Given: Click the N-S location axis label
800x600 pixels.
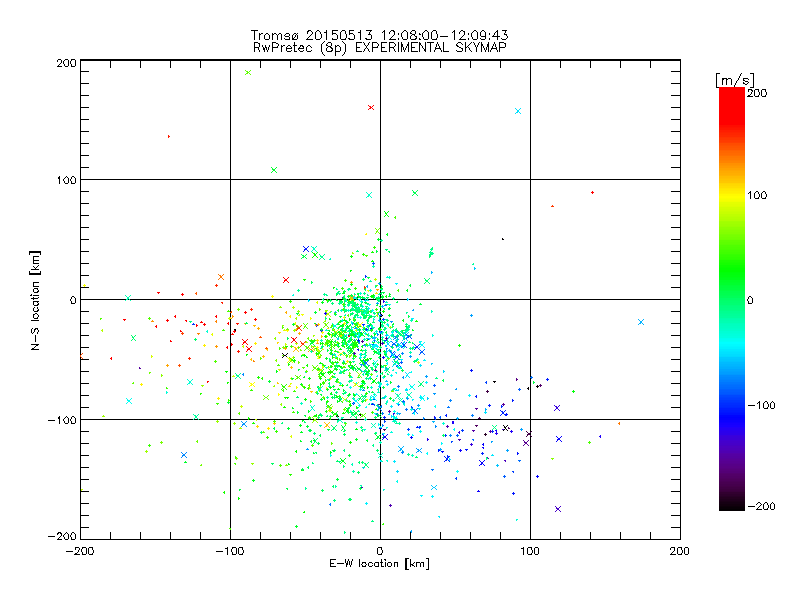Looking at the screenshot, I should 35,299.
